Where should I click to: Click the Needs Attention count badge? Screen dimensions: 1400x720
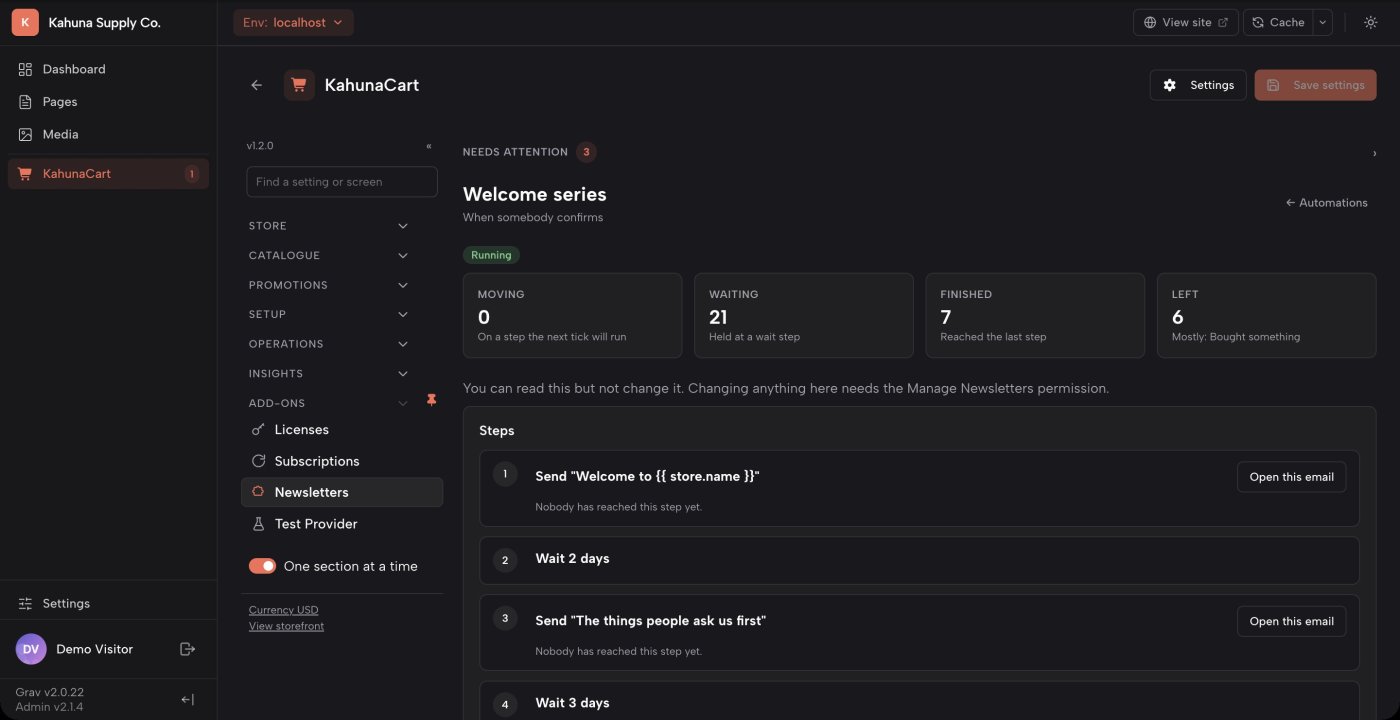587,152
